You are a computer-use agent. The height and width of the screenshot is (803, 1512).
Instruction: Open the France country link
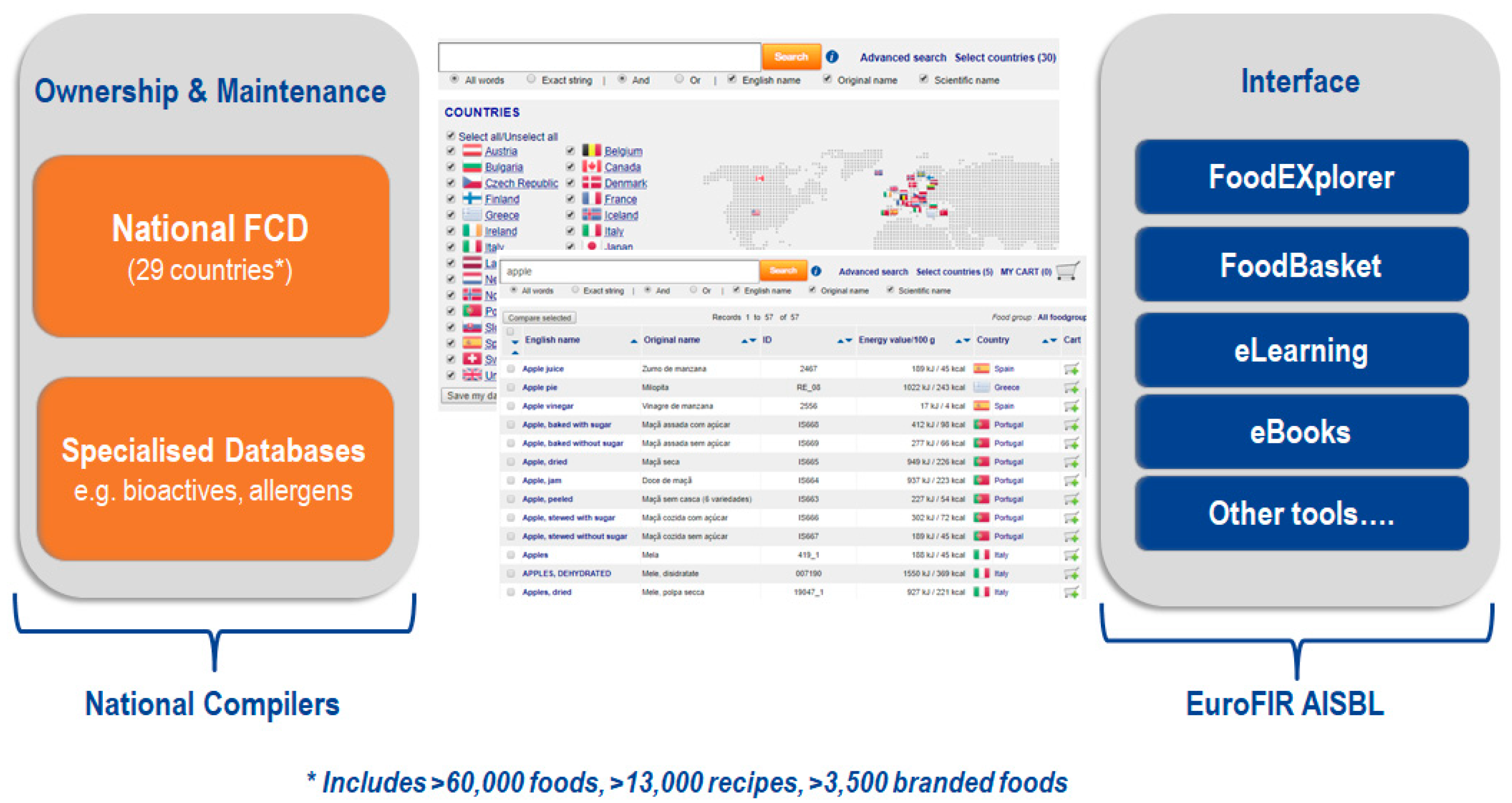621,200
